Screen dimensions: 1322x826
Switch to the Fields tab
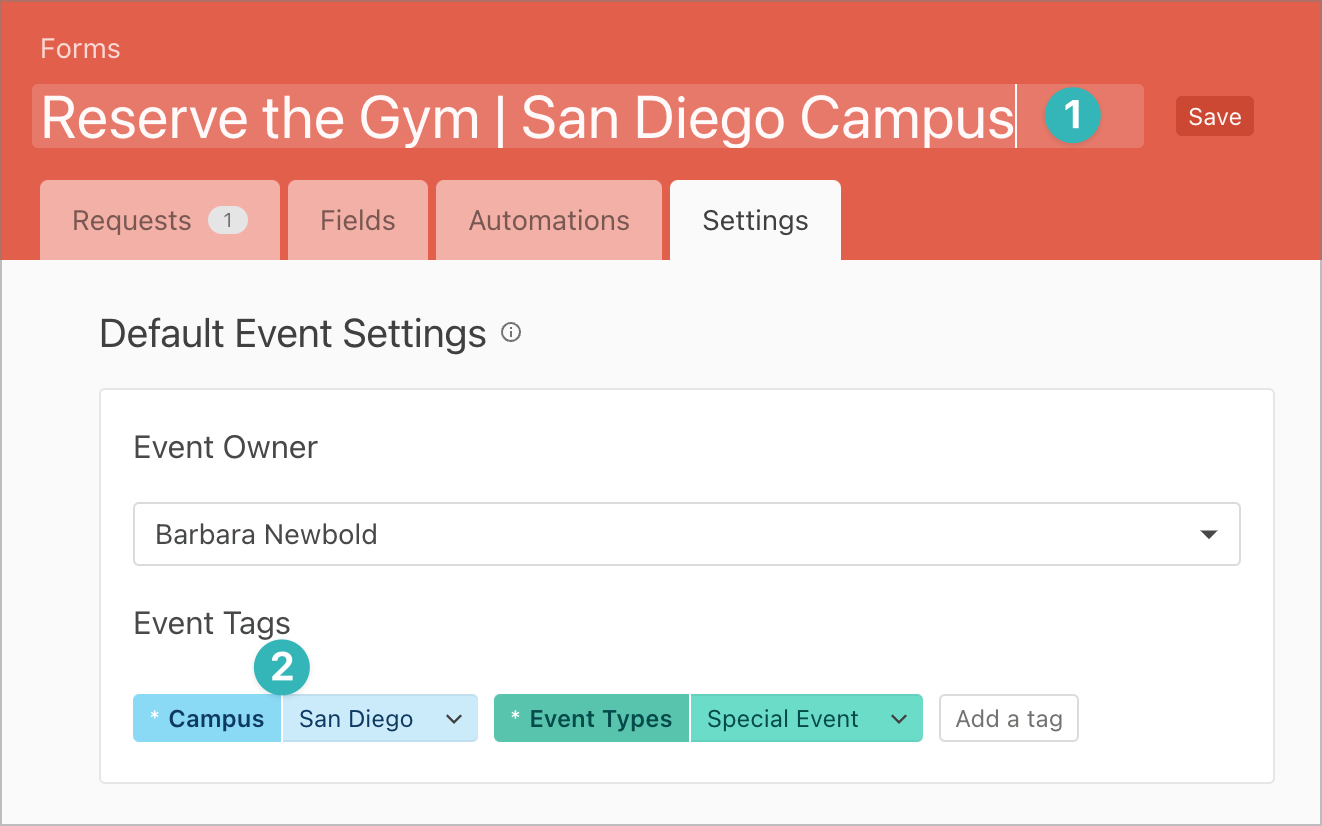[x=358, y=220]
